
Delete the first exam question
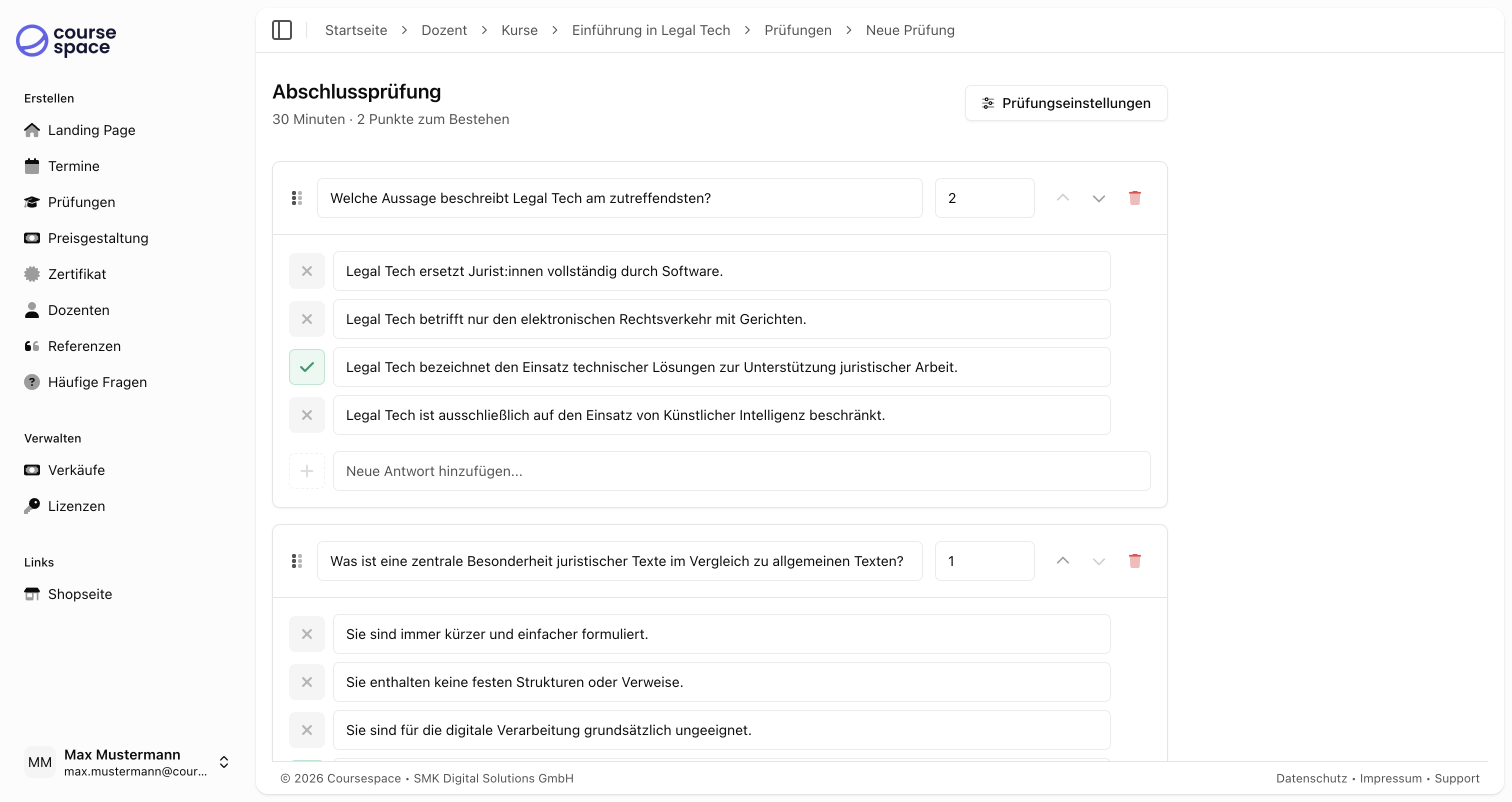[1134, 198]
